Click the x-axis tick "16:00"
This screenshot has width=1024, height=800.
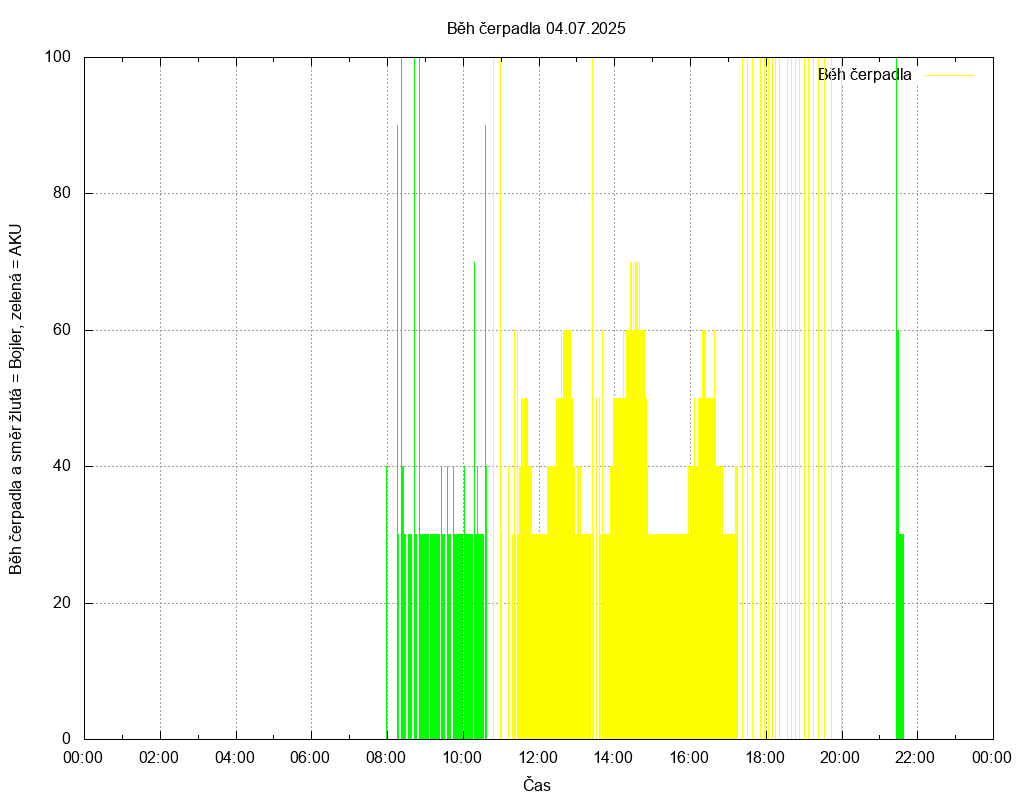click(689, 758)
